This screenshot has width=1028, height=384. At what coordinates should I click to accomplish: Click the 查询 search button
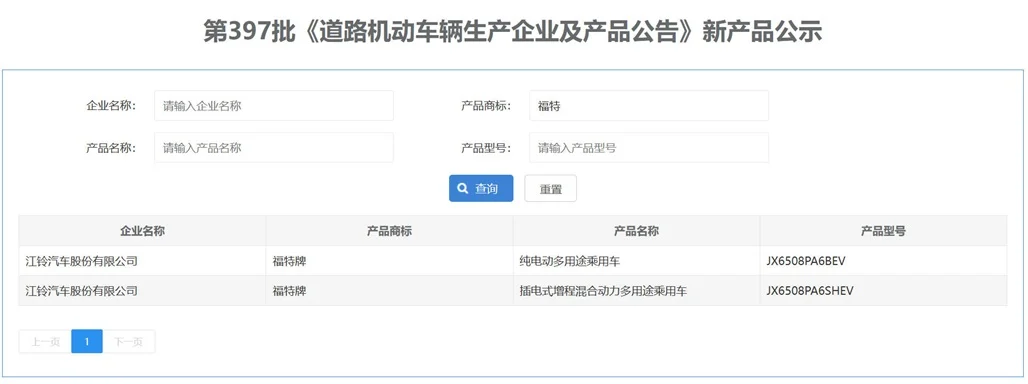[x=481, y=189]
